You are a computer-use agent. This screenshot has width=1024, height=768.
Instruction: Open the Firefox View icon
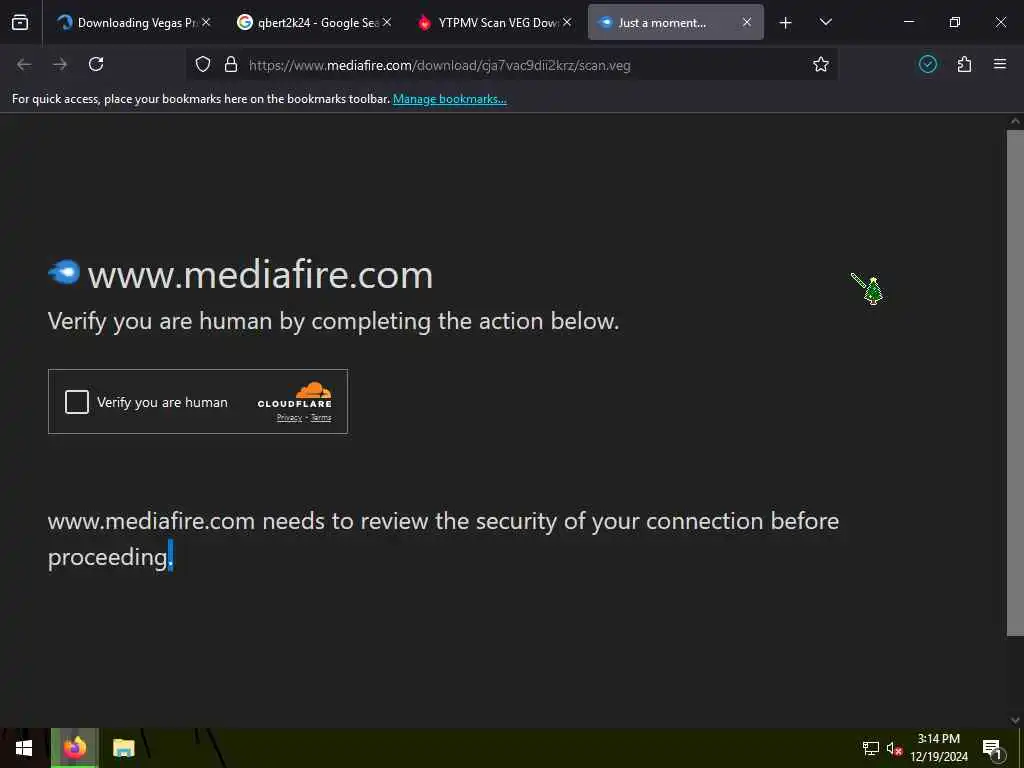coord(20,22)
